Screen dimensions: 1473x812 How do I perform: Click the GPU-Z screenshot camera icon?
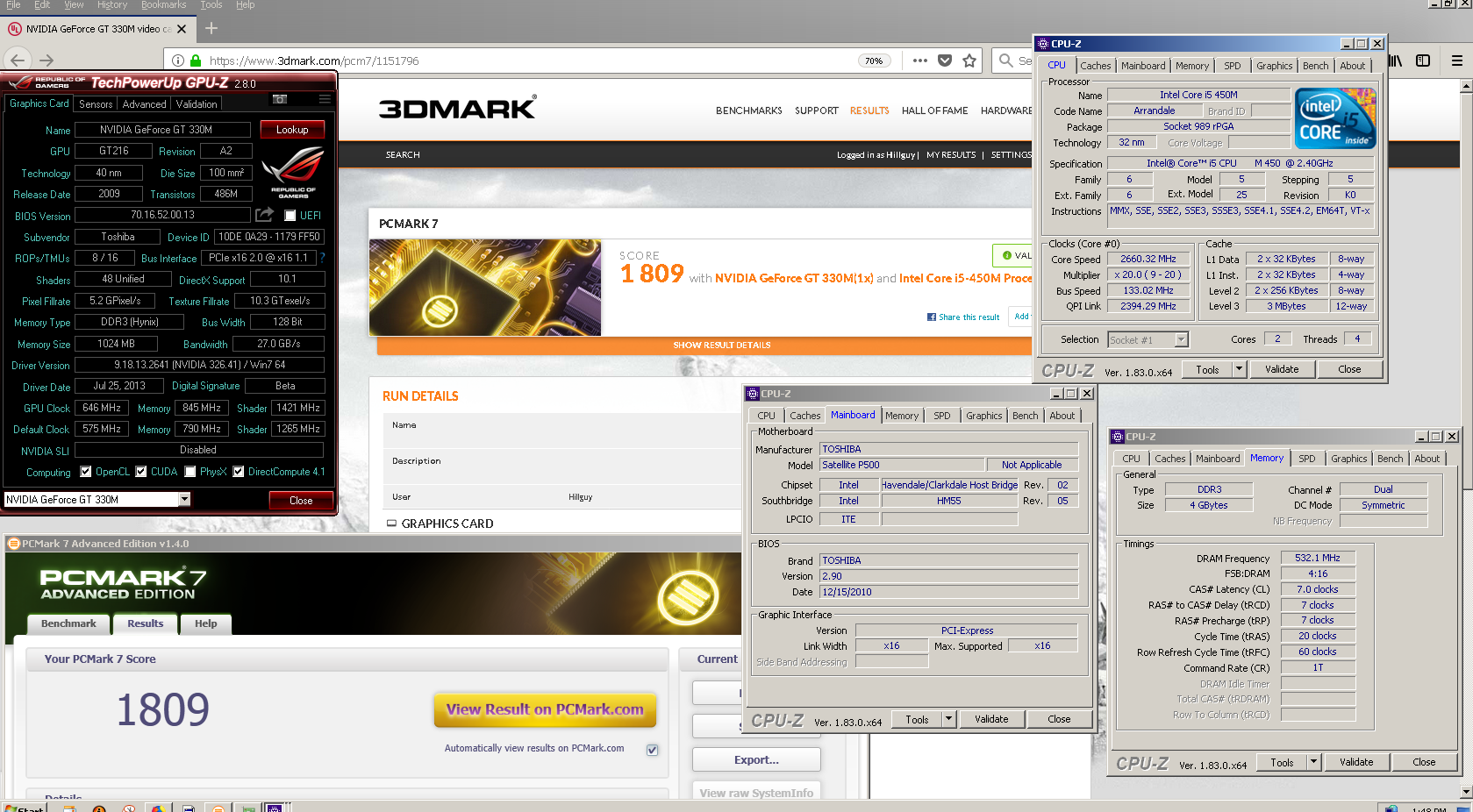pos(280,99)
